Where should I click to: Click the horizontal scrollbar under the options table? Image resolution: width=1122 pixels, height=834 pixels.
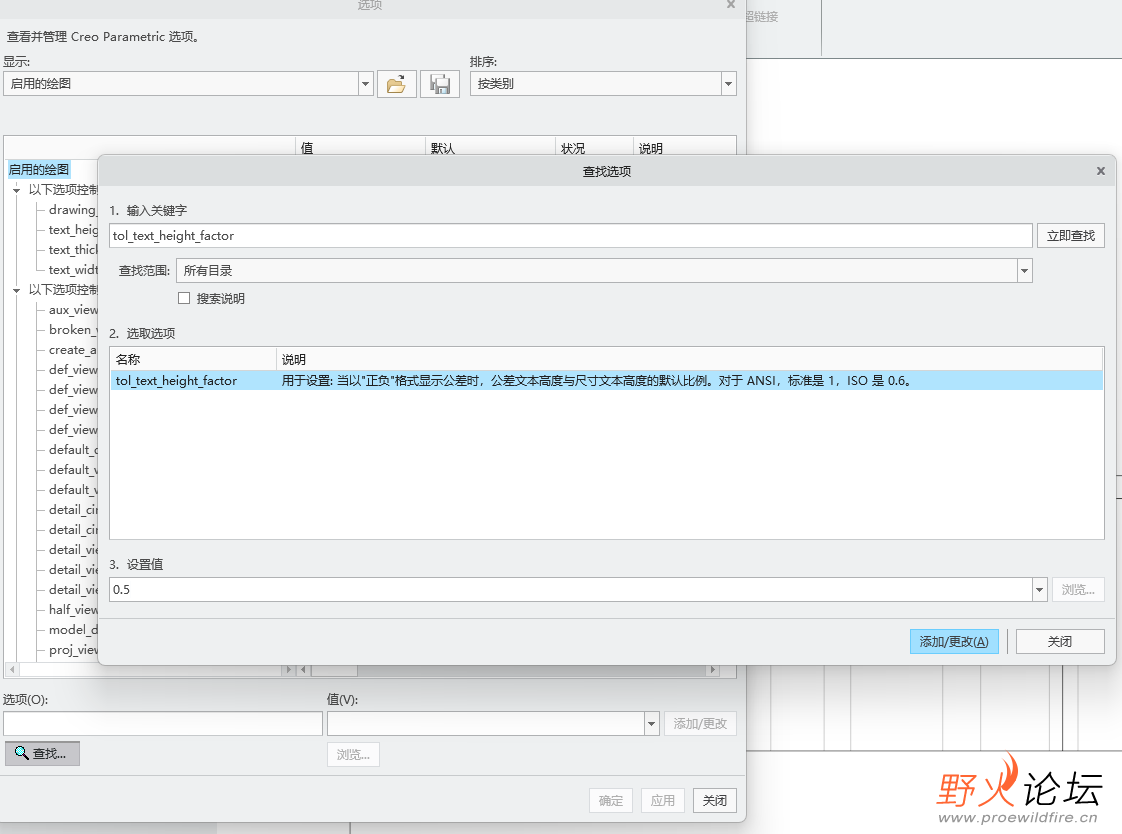508,670
